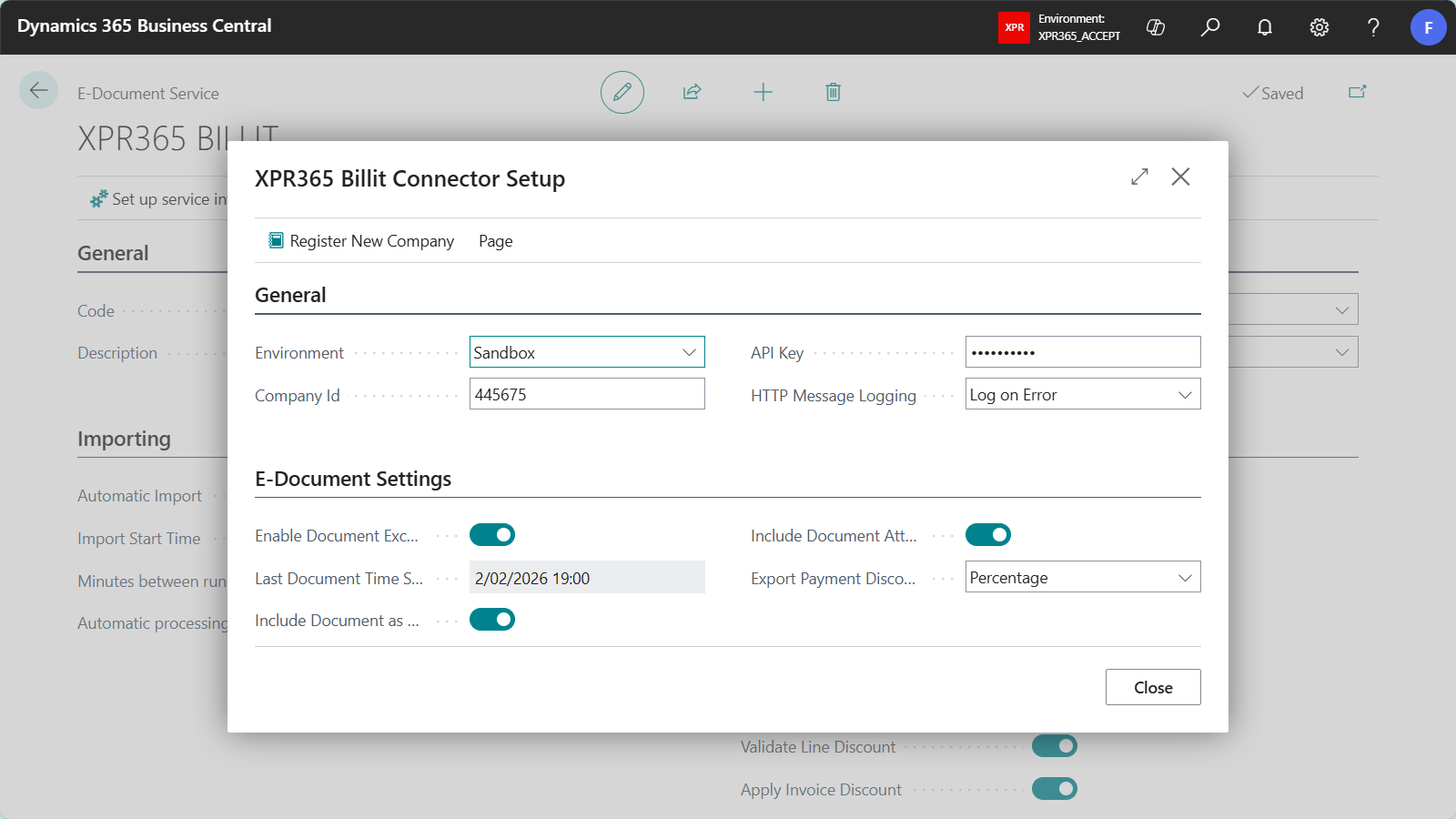Click the back arrow next to E-Document Service
The image size is (1456, 819).
[x=38, y=90]
